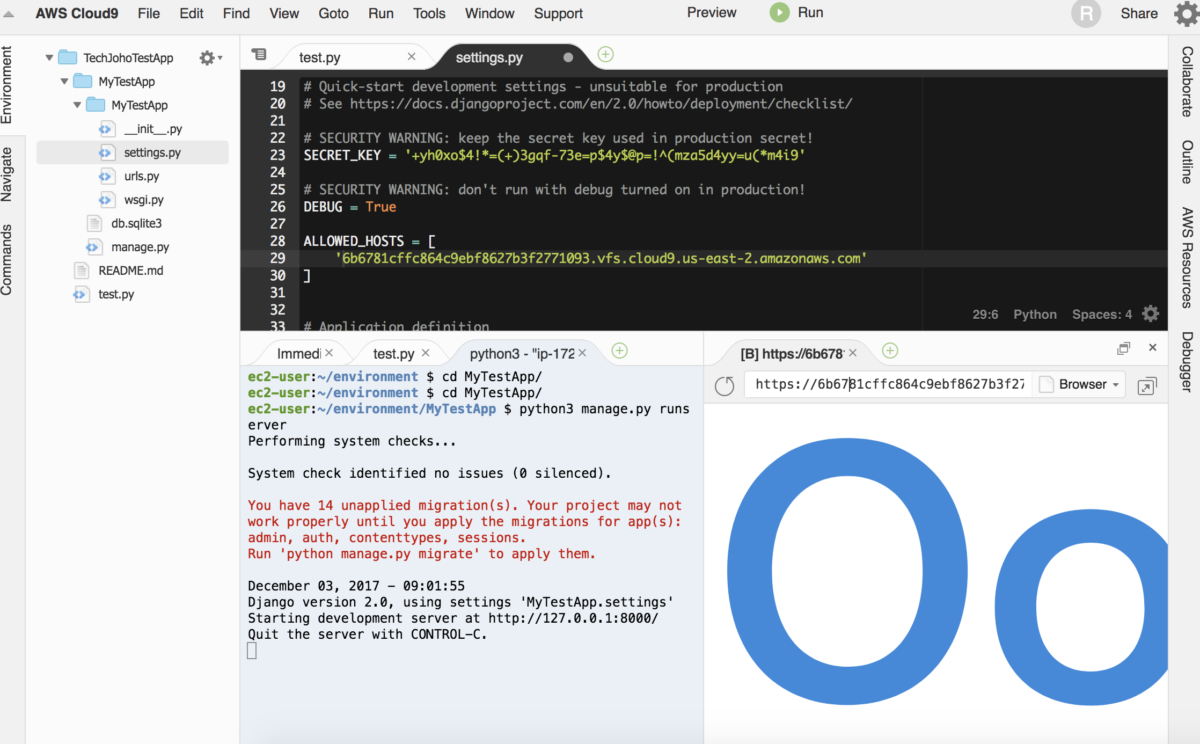
Task: Click the green Run play icon
Action: pyautogui.click(x=779, y=13)
